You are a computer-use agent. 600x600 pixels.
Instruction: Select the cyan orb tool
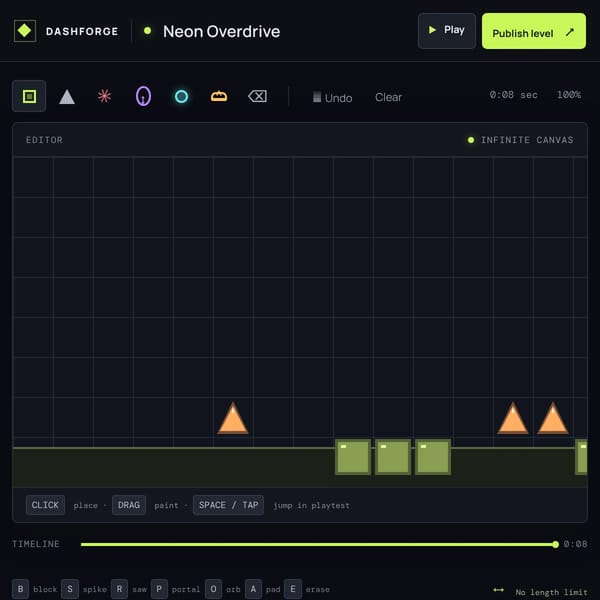[x=181, y=96]
